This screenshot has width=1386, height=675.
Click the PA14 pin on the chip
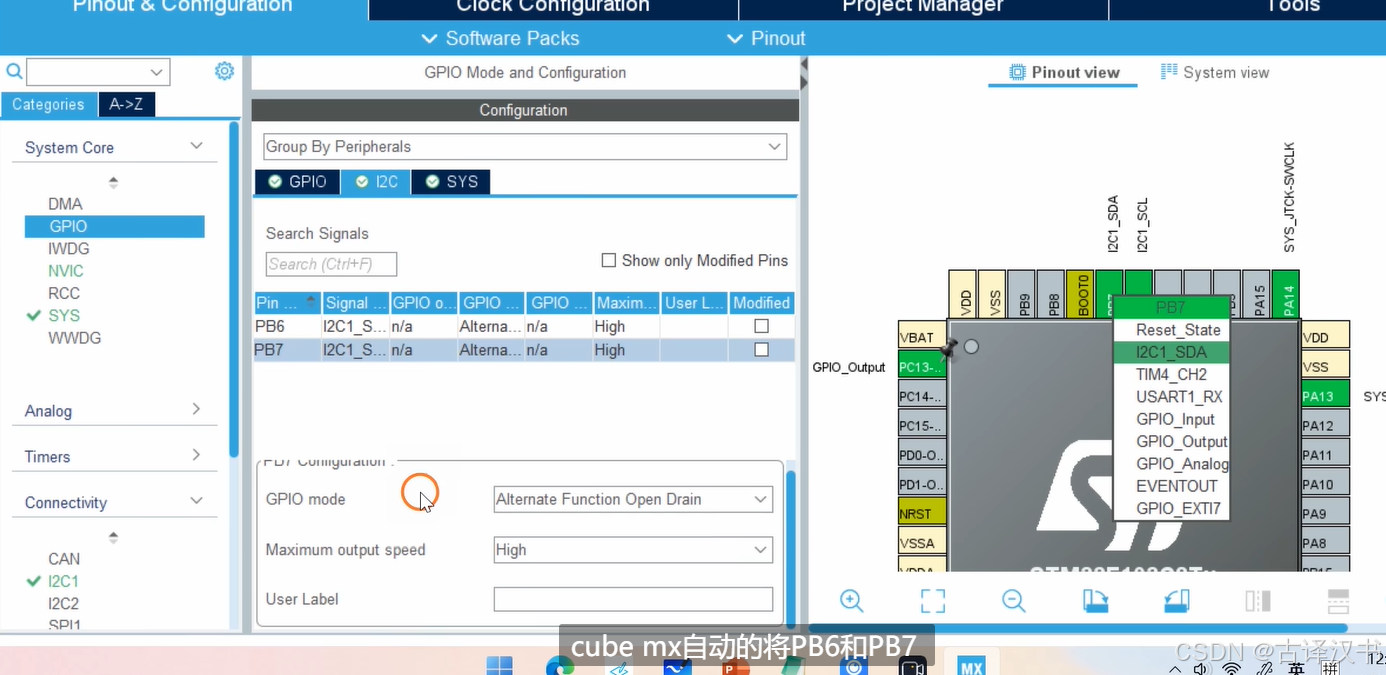coord(1286,295)
